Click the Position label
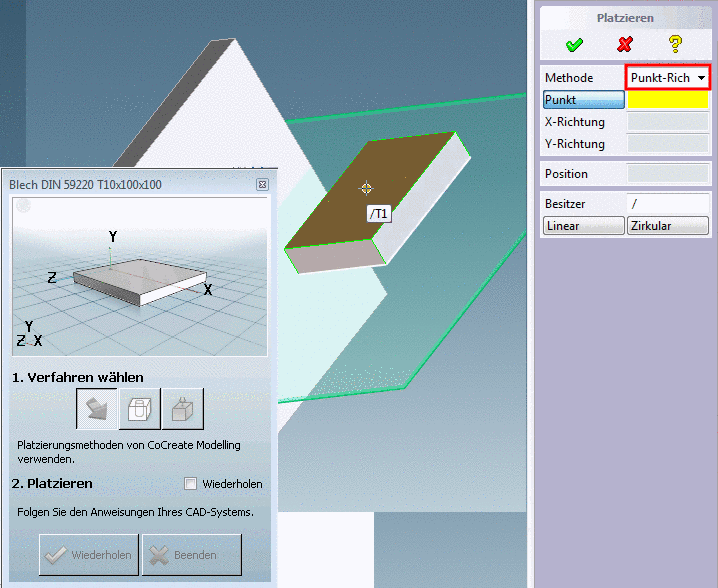 tap(566, 174)
